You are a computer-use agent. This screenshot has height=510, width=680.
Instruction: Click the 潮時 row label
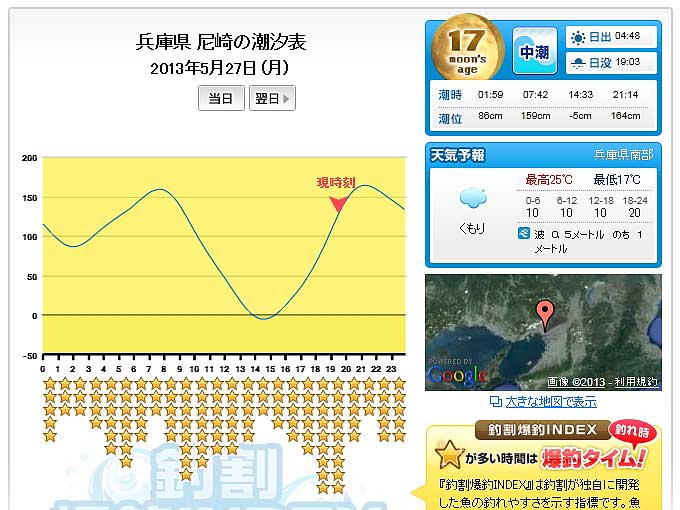(x=450, y=95)
